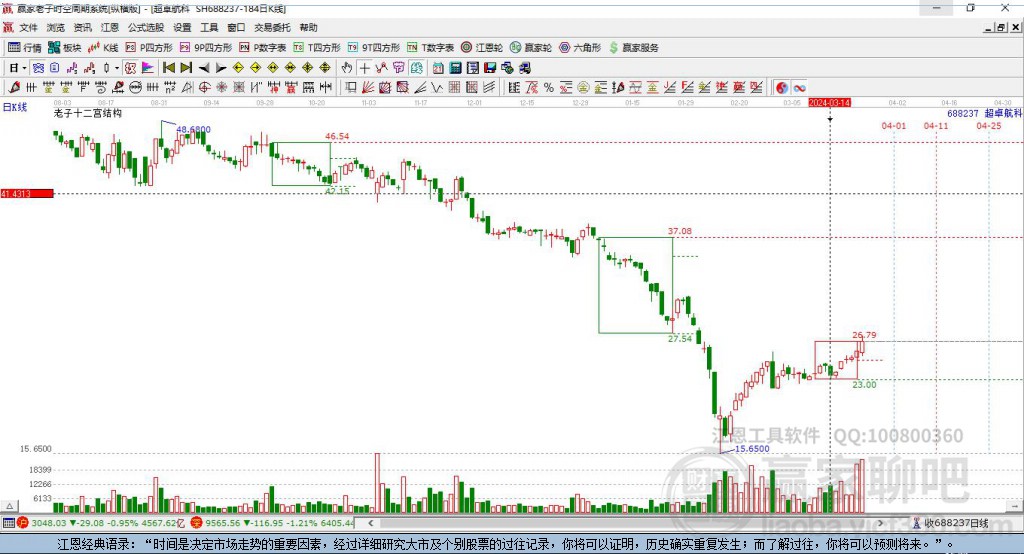
Task: Click the 688237 stock code label
Action: (963, 114)
